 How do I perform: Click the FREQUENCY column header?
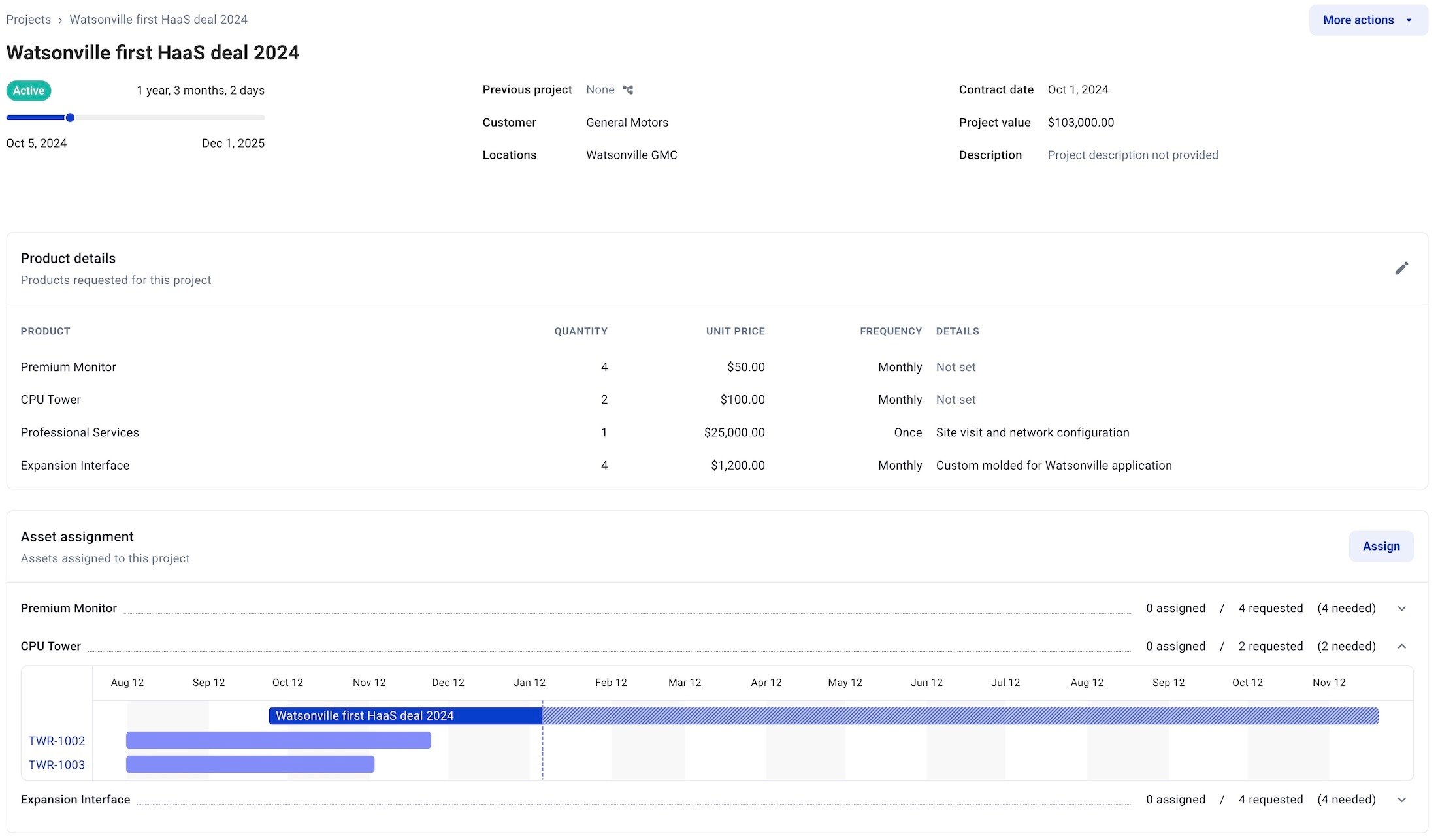891,331
